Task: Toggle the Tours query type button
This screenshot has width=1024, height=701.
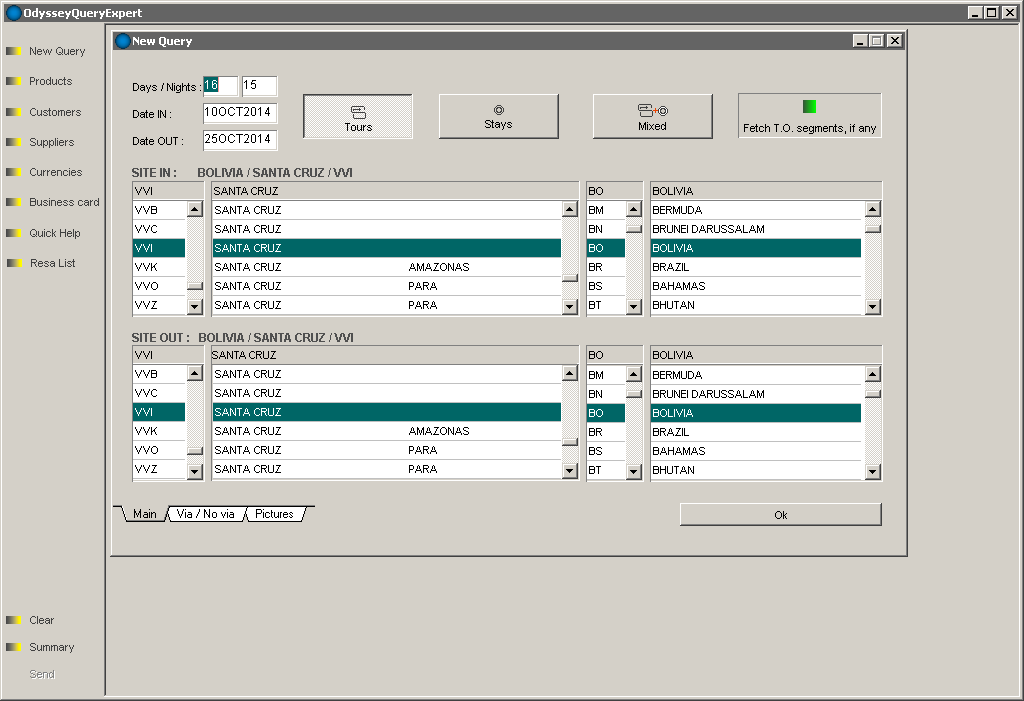Action: [x=358, y=117]
